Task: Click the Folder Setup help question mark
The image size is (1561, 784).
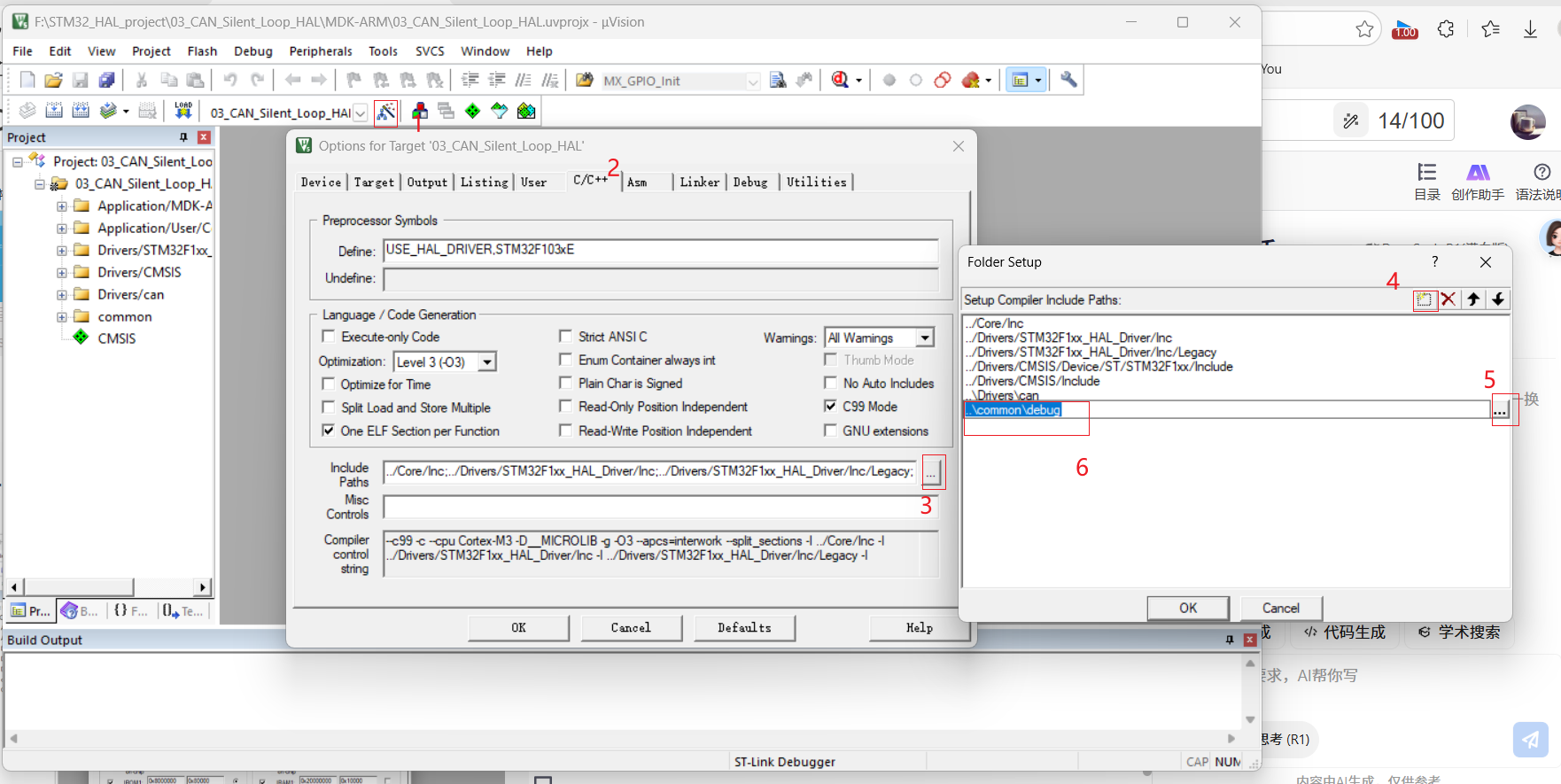Action: coord(1435,261)
